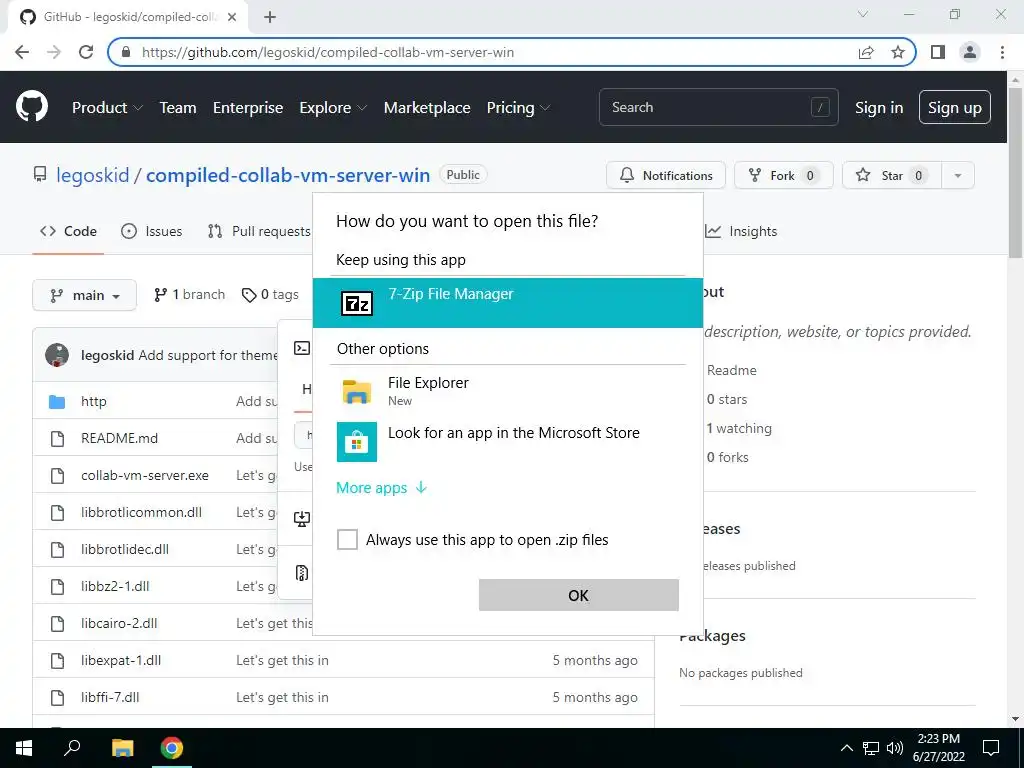Click Chrome tab search chevron
Viewport: 1024px width, 768px height.
click(x=862, y=14)
